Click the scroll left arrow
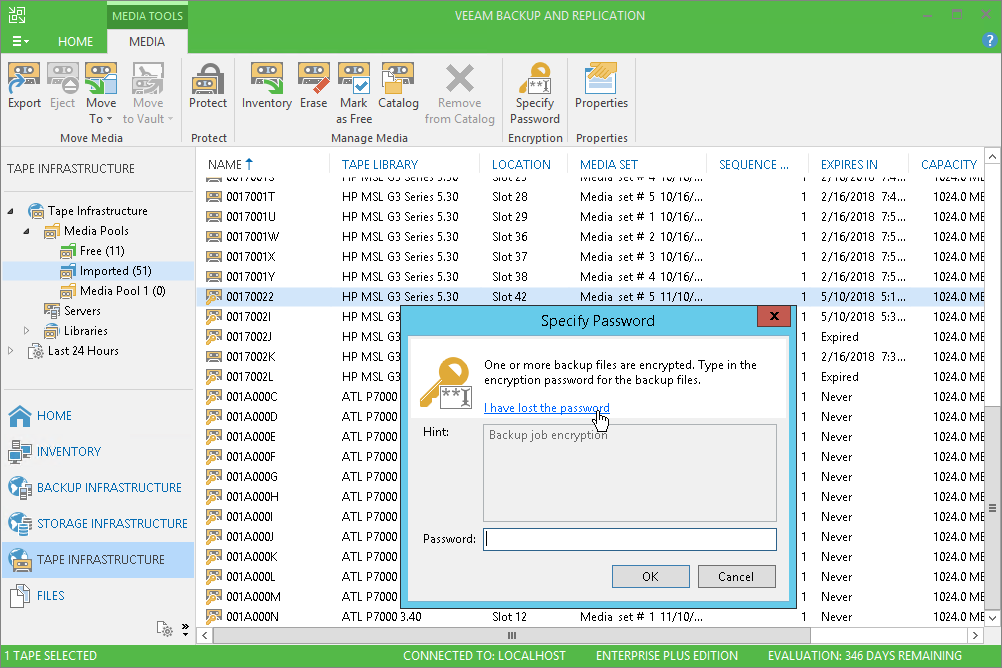The height and width of the screenshot is (668, 1002). pos(204,635)
